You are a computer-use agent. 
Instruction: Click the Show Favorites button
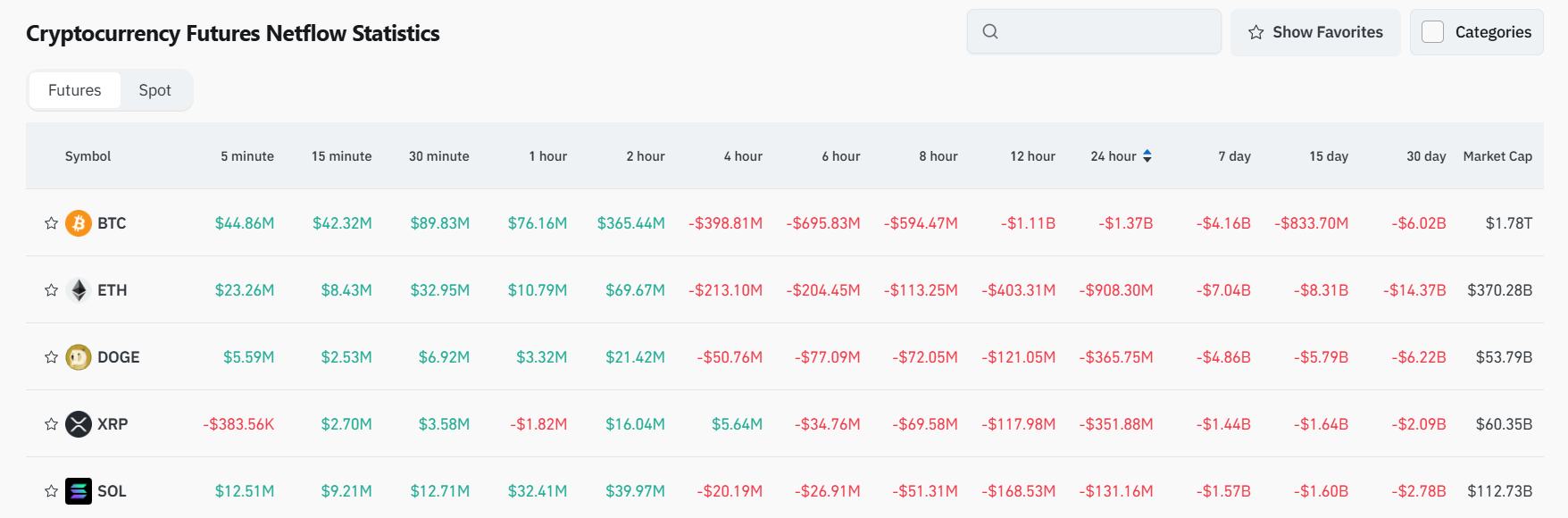[x=1315, y=32]
